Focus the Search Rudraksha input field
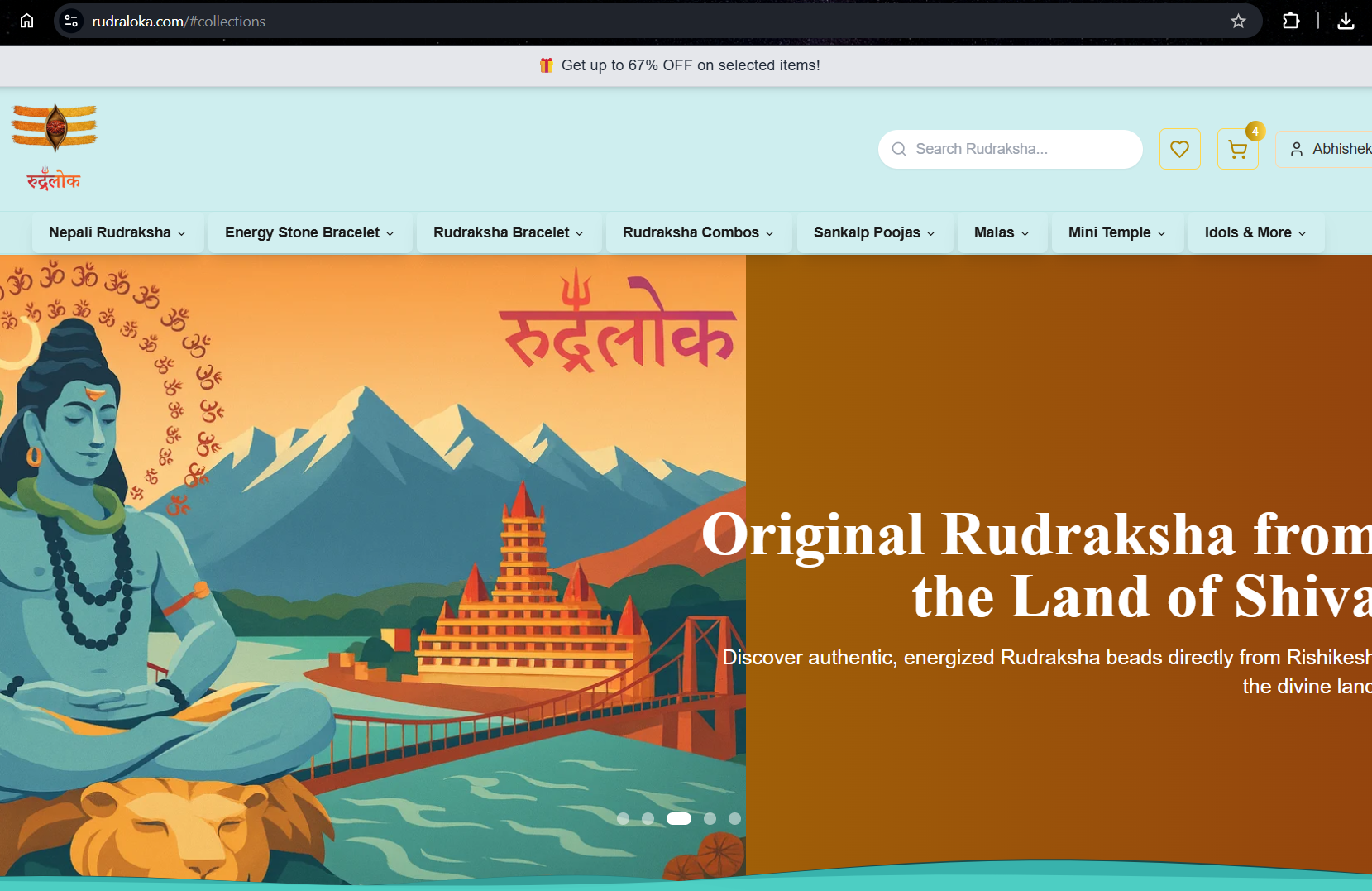 pos(1011,149)
